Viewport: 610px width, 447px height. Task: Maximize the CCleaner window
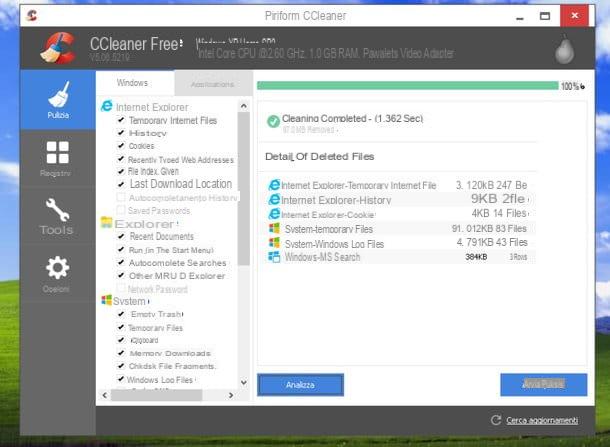coord(545,16)
